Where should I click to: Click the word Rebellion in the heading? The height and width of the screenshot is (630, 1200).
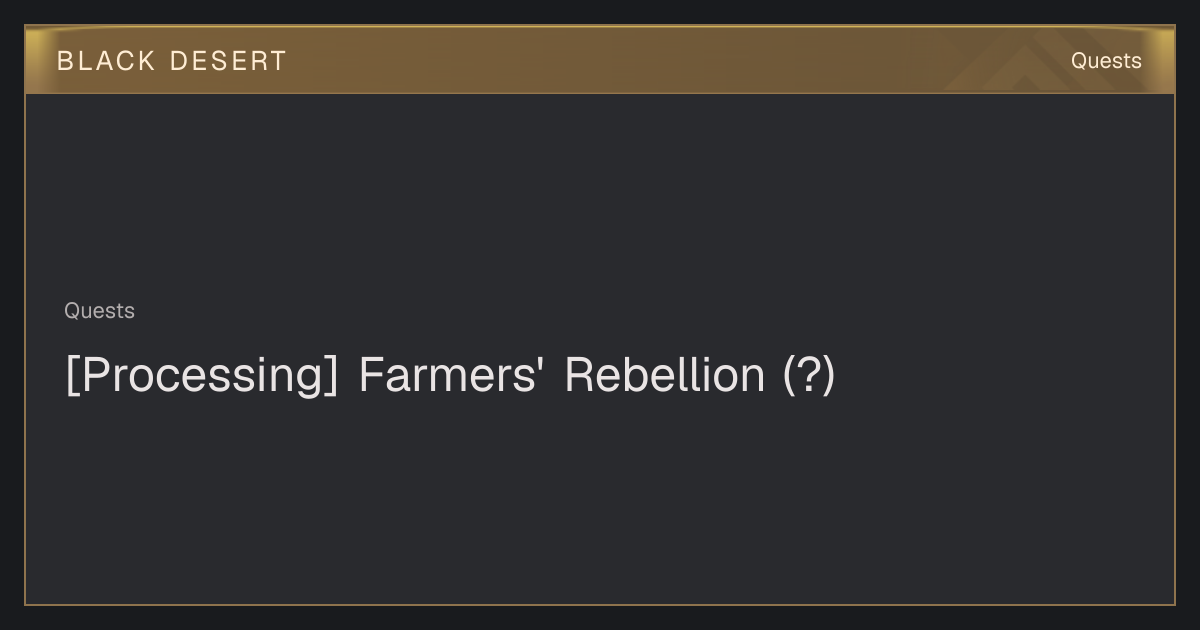(664, 375)
